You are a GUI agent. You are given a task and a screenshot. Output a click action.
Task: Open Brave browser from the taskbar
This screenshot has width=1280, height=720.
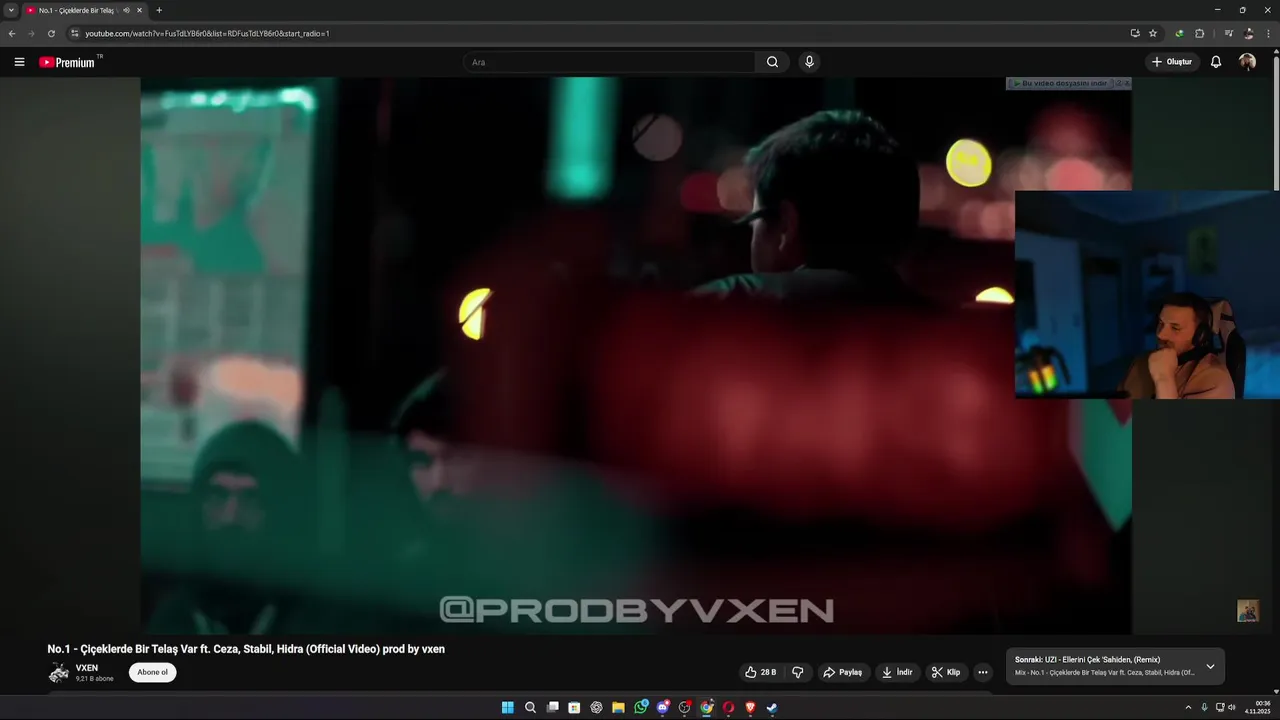click(x=750, y=707)
